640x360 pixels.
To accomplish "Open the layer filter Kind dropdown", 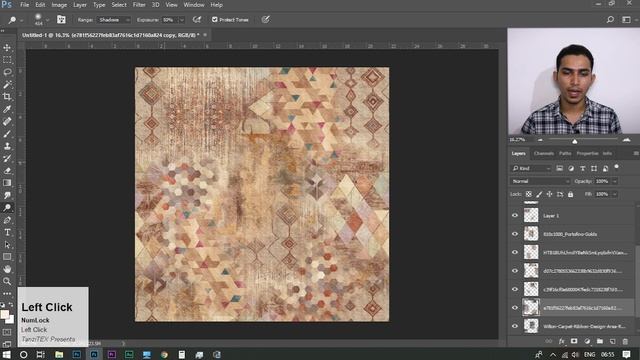I will click(531, 168).
